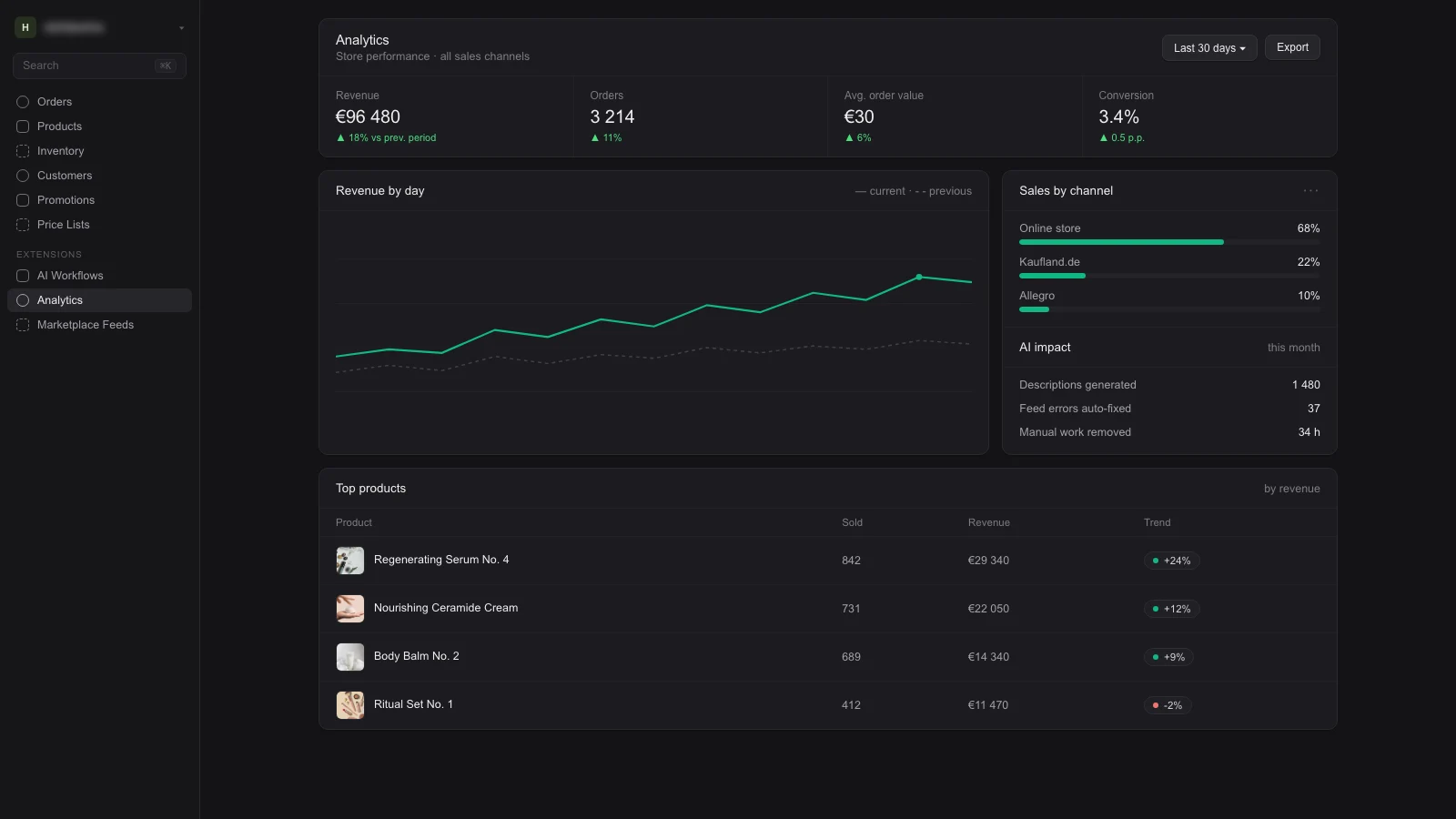Click the green dot on the revenue chart
This screenshot has height=819, width=1456.
point(919,277)
